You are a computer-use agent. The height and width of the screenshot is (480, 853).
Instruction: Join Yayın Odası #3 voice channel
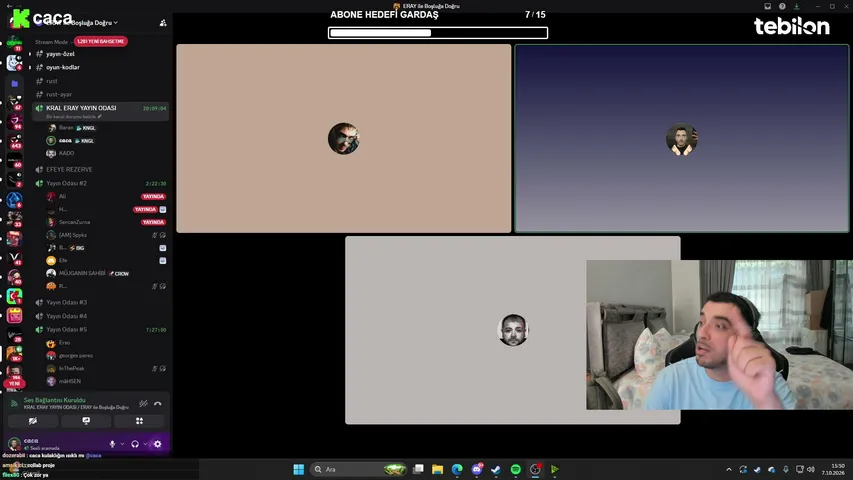66,303
